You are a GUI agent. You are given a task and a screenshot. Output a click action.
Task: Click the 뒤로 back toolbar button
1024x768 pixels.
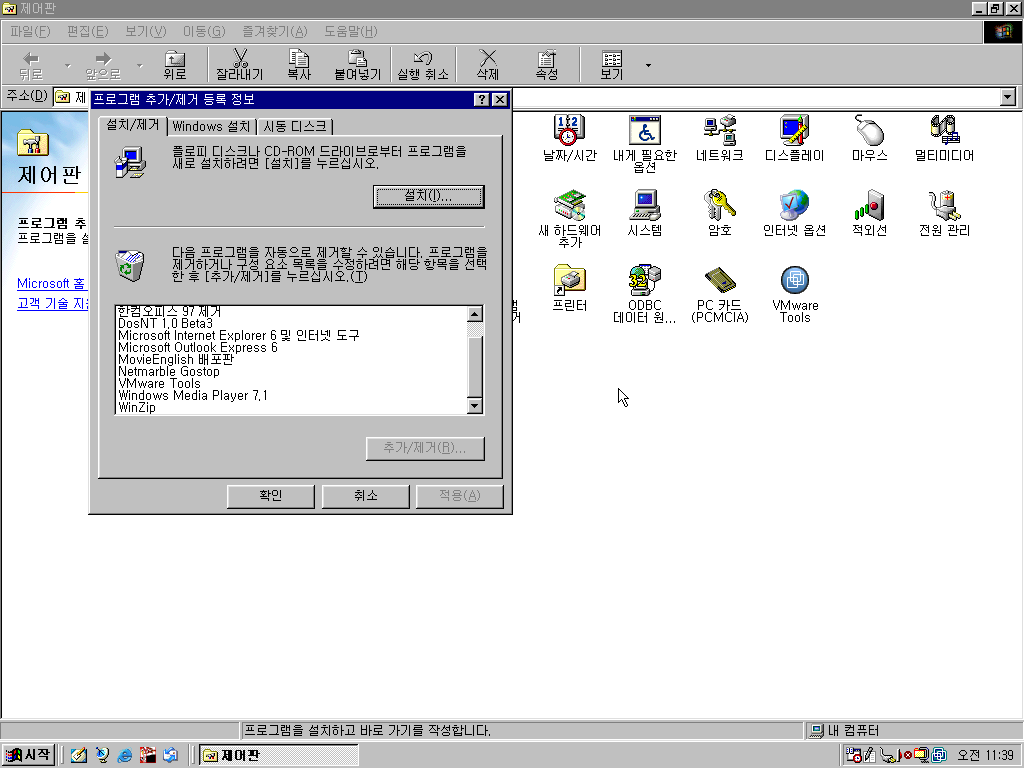click(31, 65)
